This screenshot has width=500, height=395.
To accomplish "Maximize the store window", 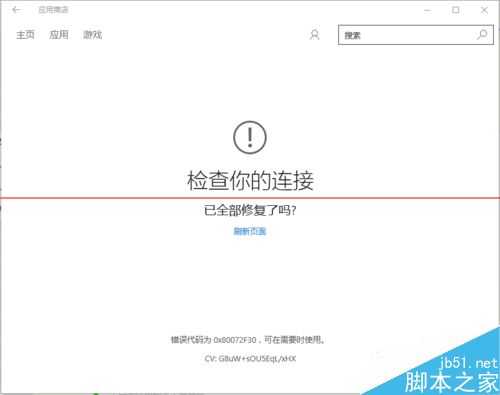I will pyautogui.click(x=456, y=10).
